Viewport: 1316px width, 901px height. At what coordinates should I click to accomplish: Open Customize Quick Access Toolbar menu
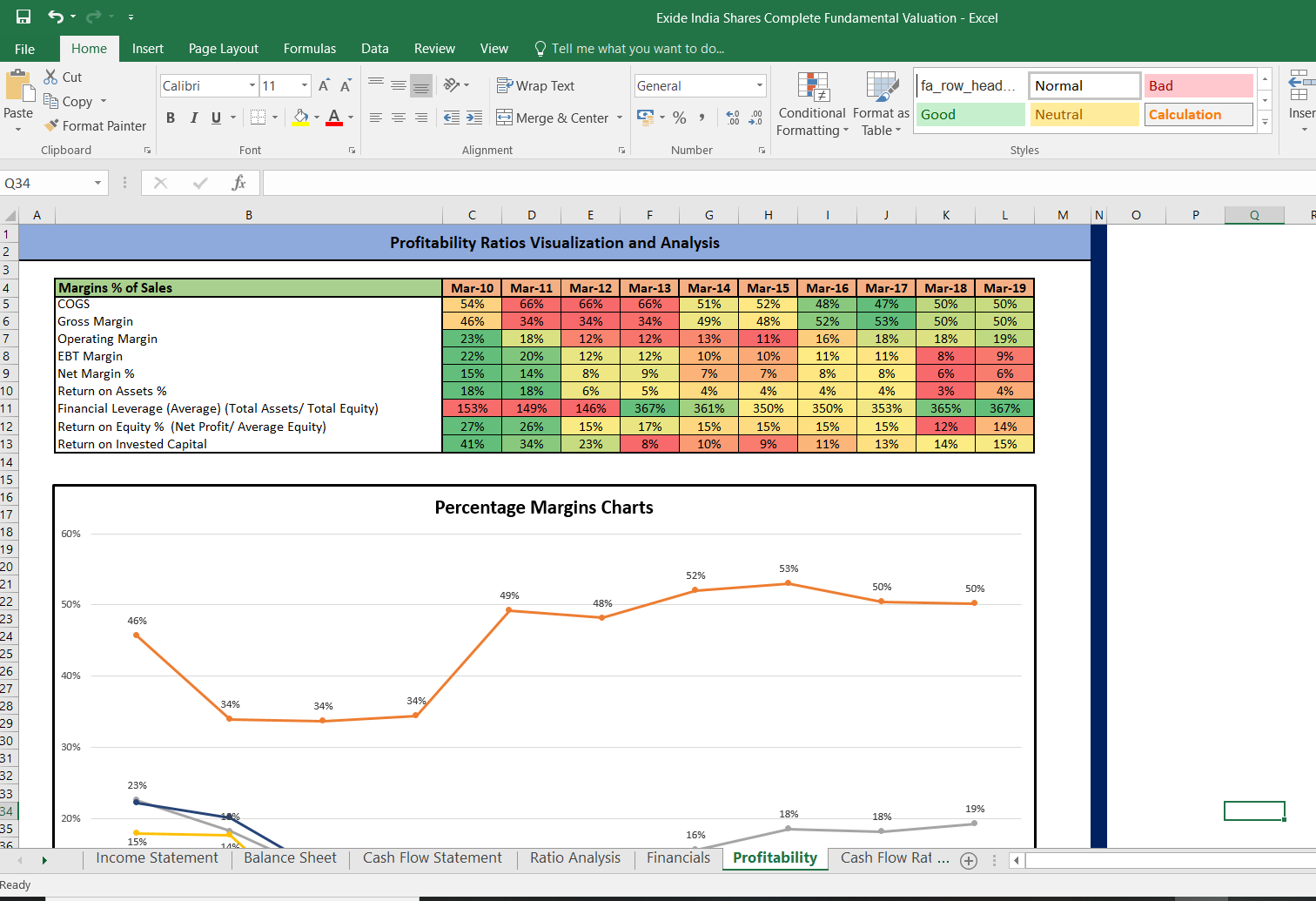(x=131, y=17)
